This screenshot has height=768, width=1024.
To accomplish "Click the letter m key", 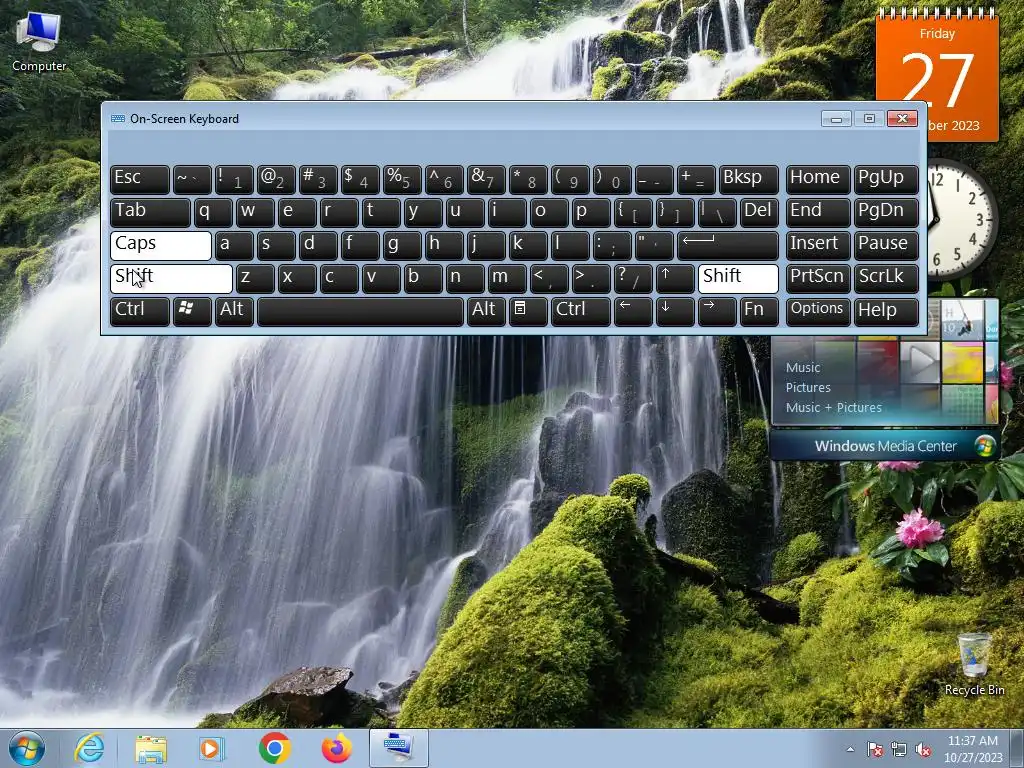I will click(507, 278).
